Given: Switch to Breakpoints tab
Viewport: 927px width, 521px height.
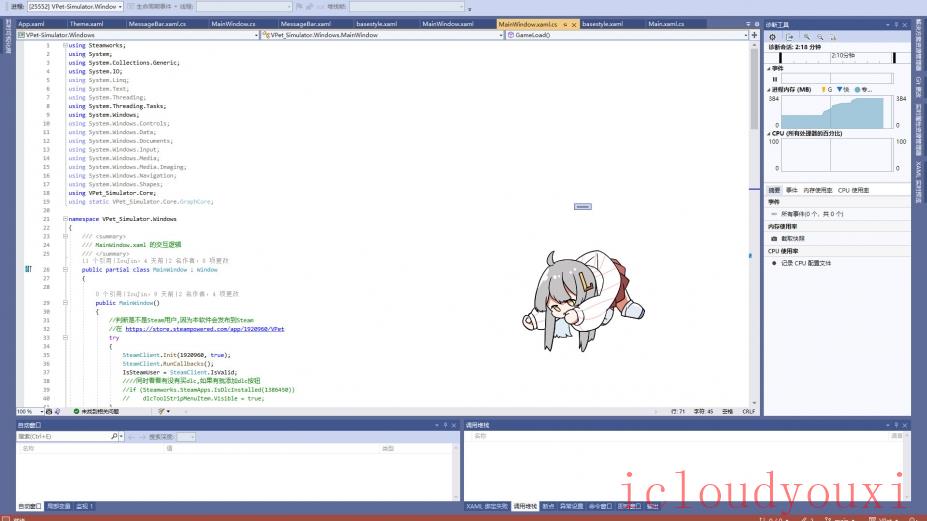Looking at the screenshot, I should (548, 506).
